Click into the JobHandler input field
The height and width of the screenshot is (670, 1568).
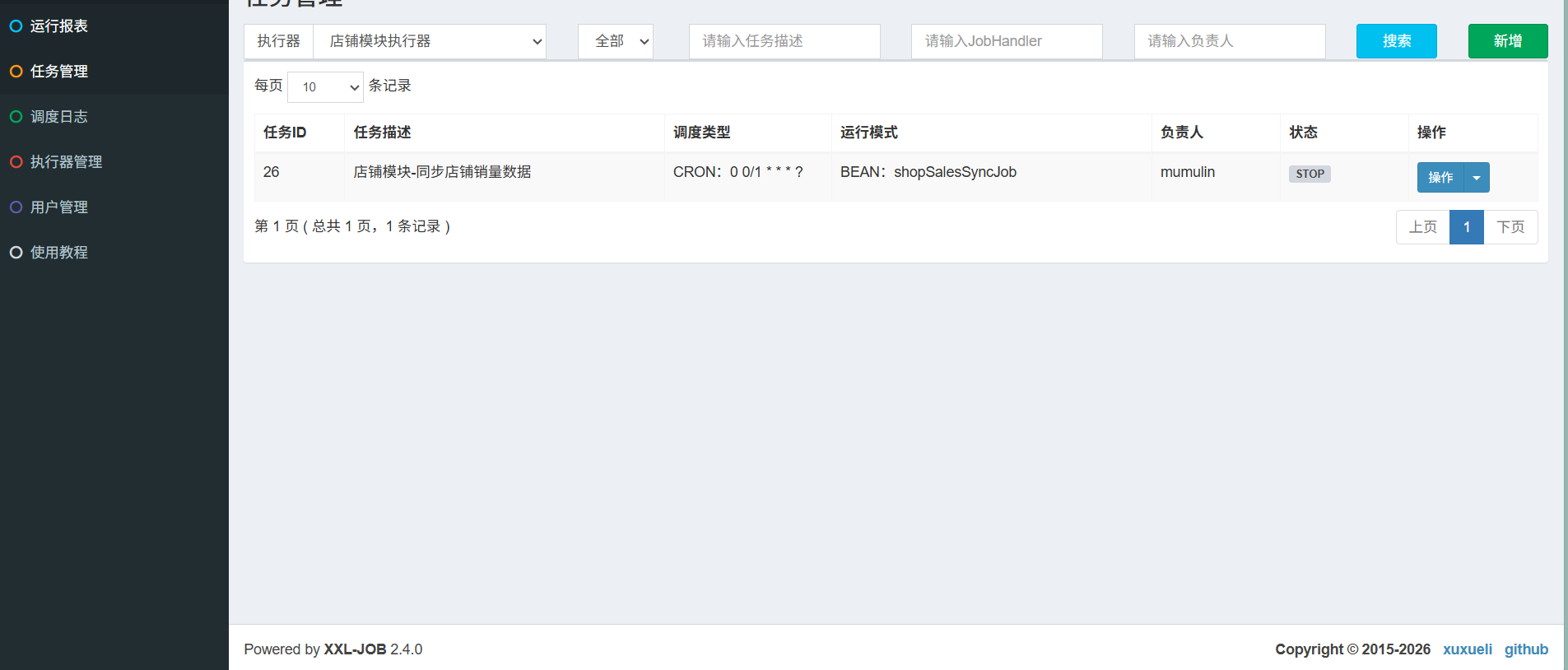coord(1006,41)
